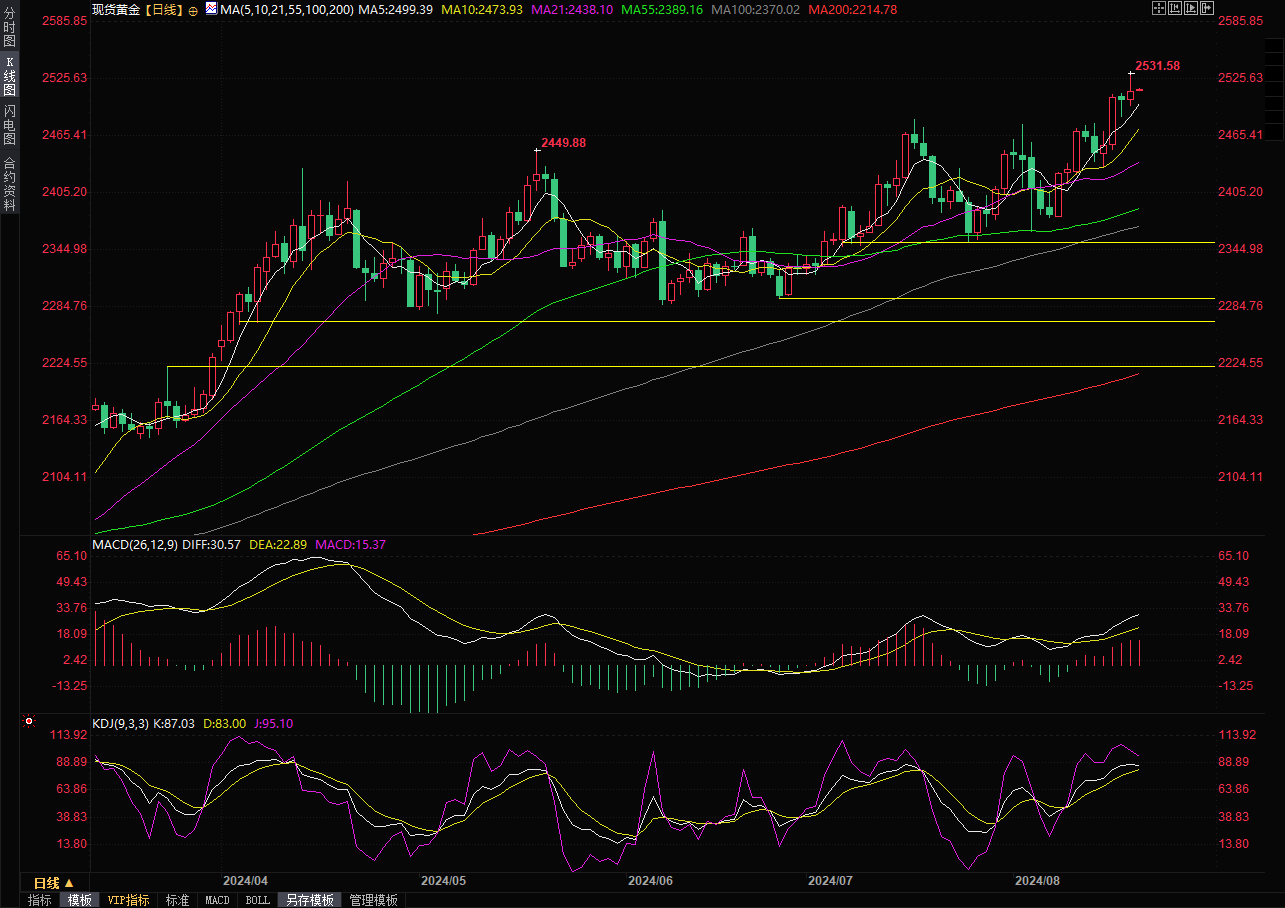Click the MA indicator chart icon
This screenshot has height=908, width=1285.
[210, 8]
